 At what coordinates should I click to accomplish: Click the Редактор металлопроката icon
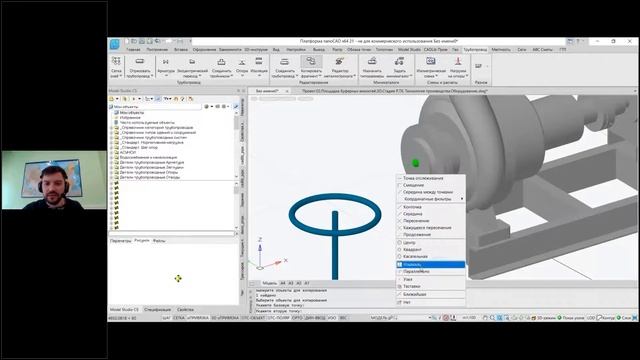coord(339,61)
